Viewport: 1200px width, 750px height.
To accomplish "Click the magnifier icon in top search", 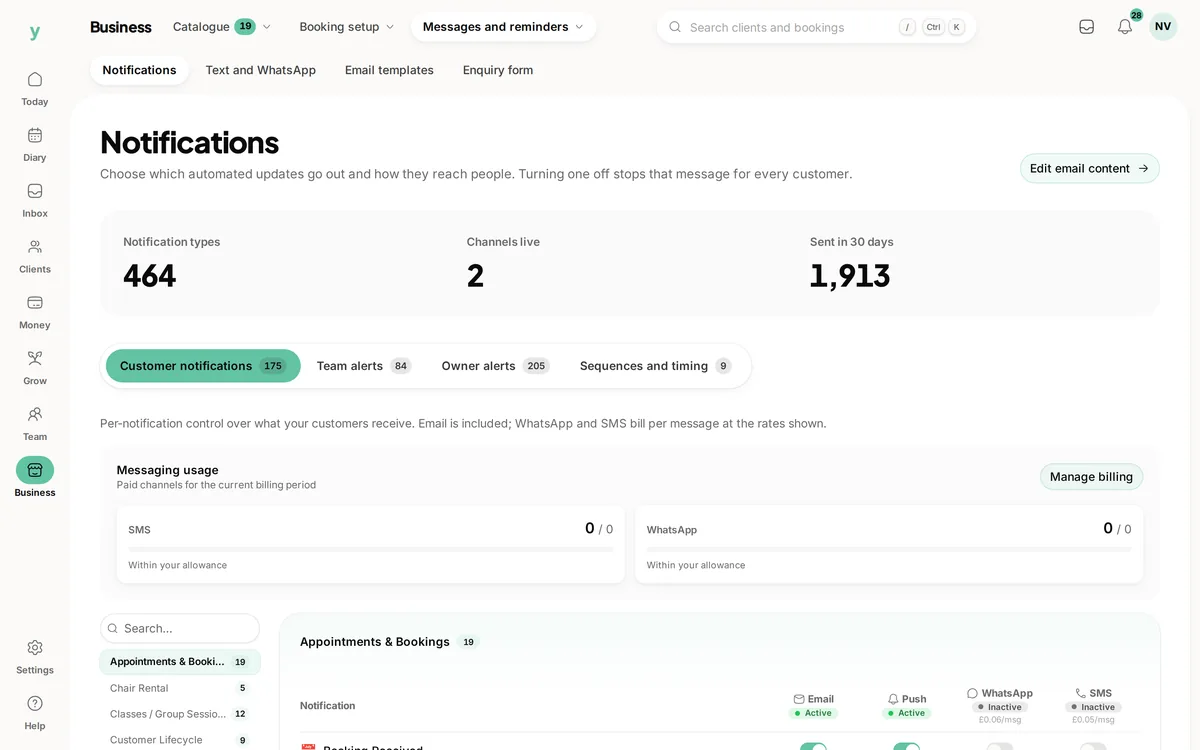I will click(x=675, y=27).
